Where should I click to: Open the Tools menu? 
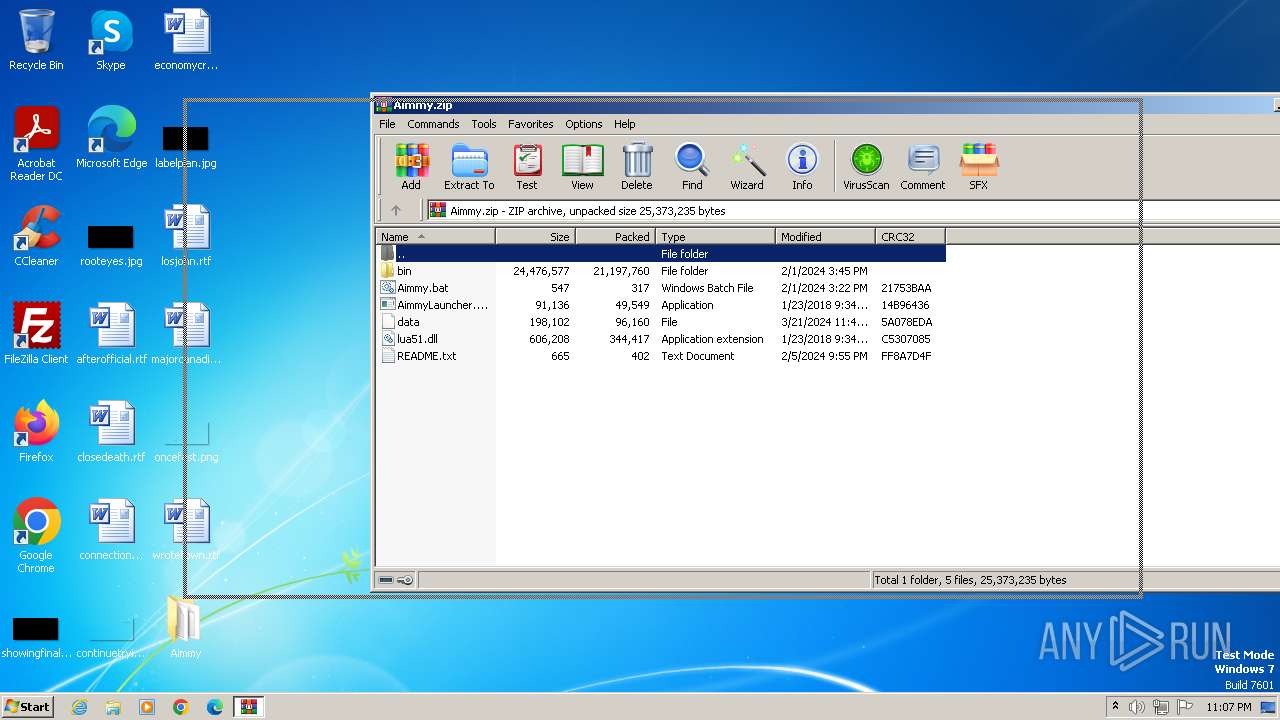point(484,124)
